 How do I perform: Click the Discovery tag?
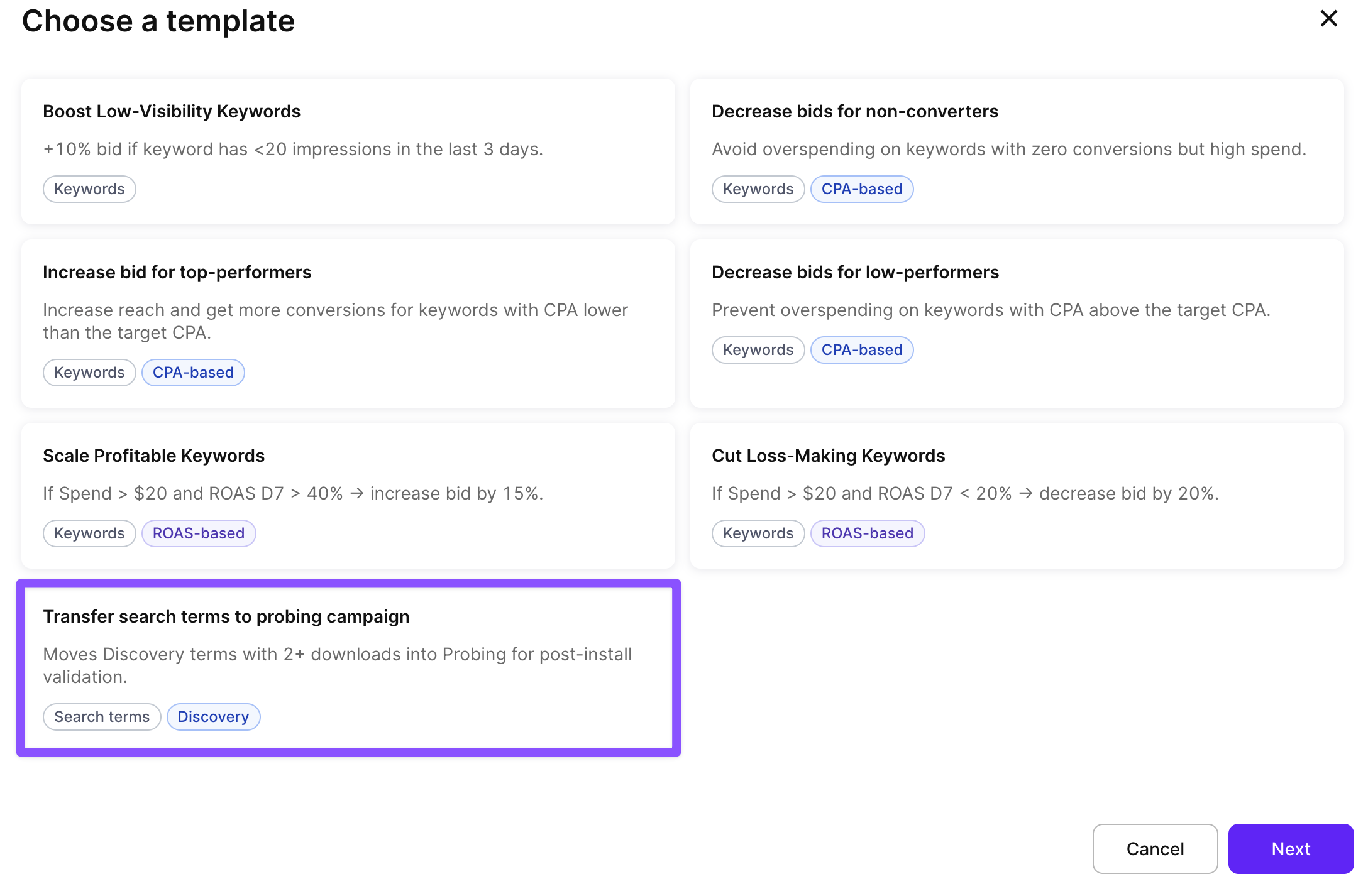213,717
